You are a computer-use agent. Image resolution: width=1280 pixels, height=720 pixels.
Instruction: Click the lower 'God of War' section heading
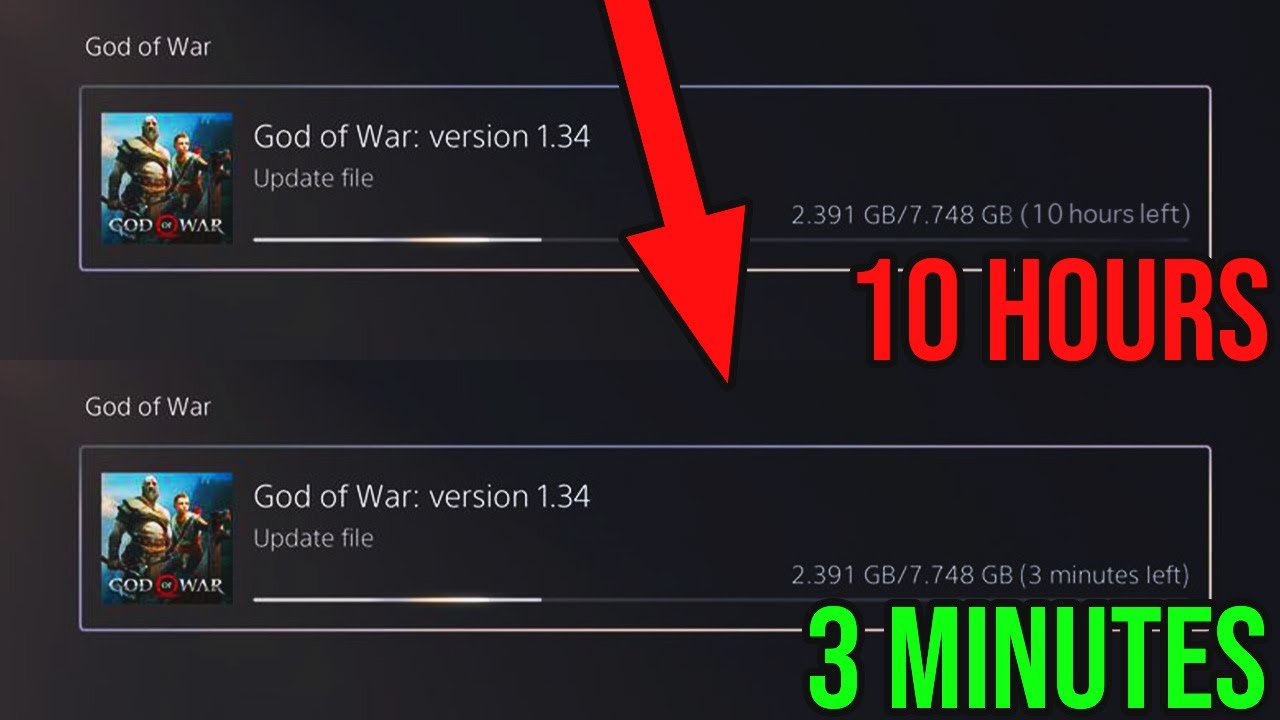point(148,407)
